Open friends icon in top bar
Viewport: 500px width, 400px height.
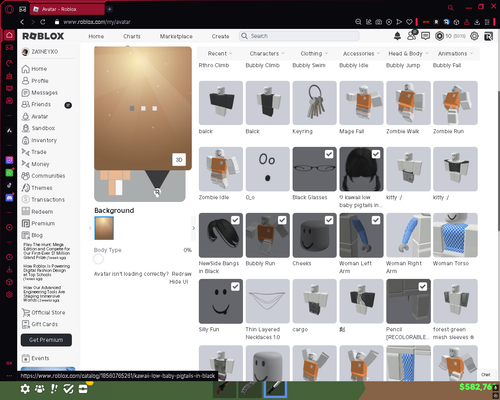[x=412, y=36]
